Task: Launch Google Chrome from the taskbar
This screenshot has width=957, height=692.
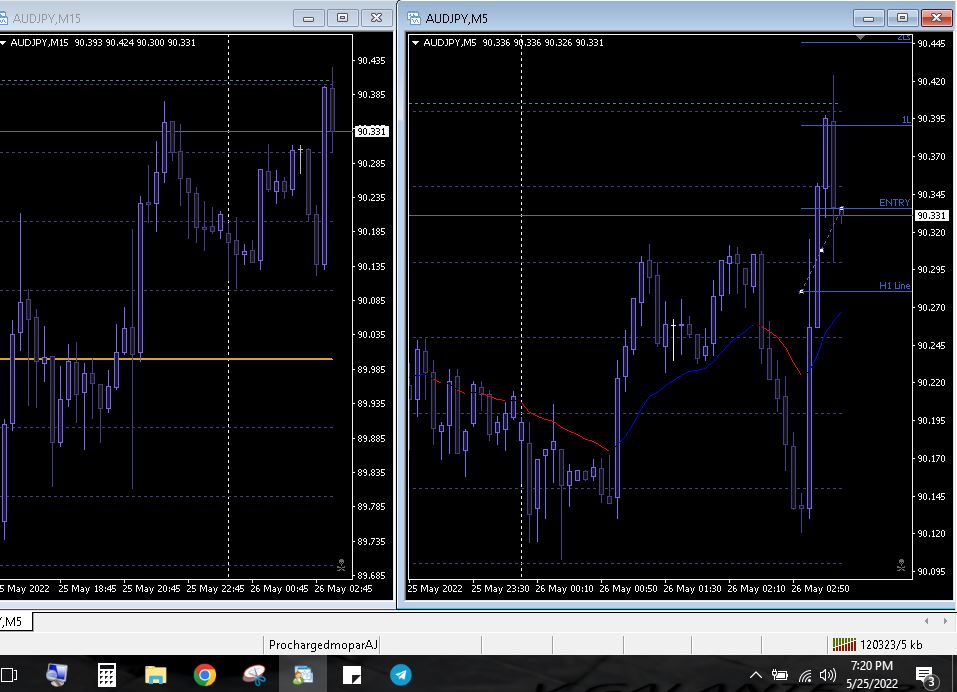Action: tap(205, 675)
